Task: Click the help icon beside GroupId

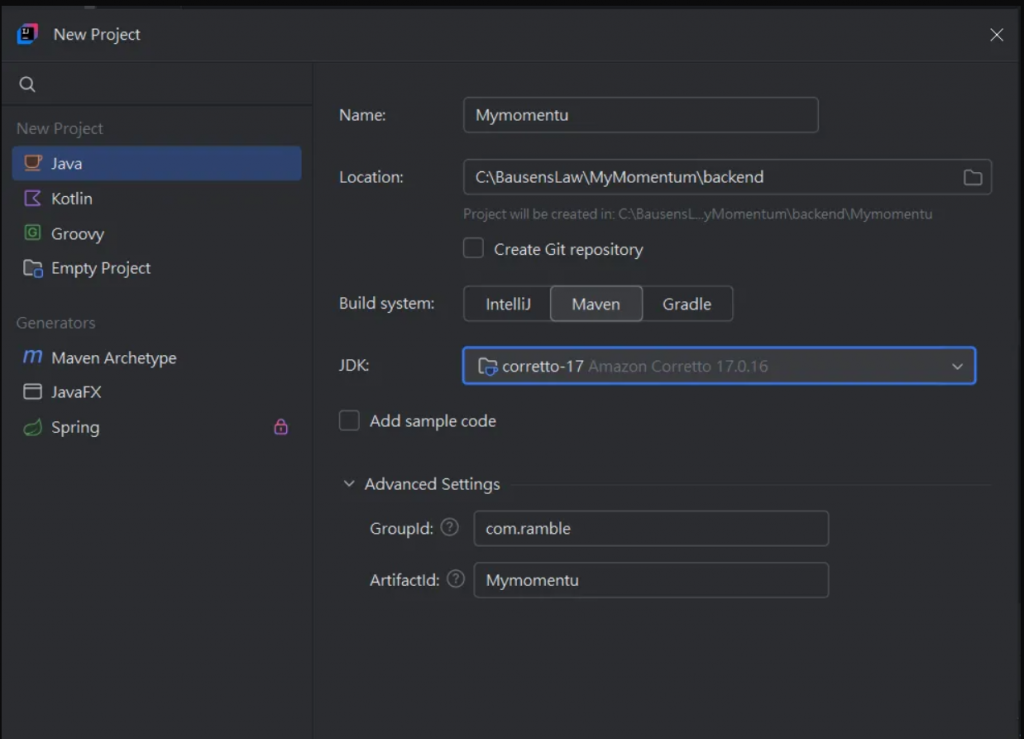Action: [x=450, y=527]
